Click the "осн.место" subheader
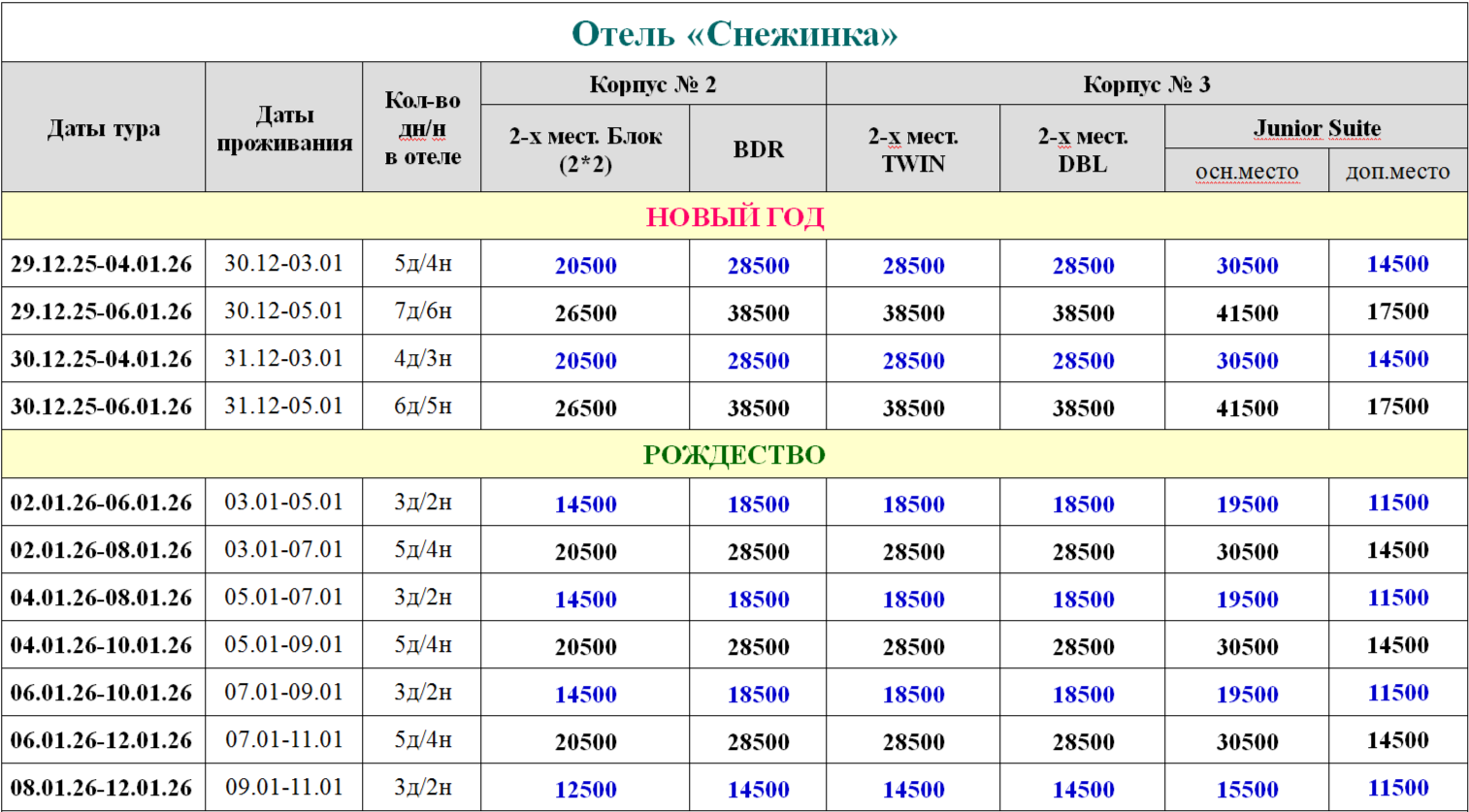 pos(1247,172)
